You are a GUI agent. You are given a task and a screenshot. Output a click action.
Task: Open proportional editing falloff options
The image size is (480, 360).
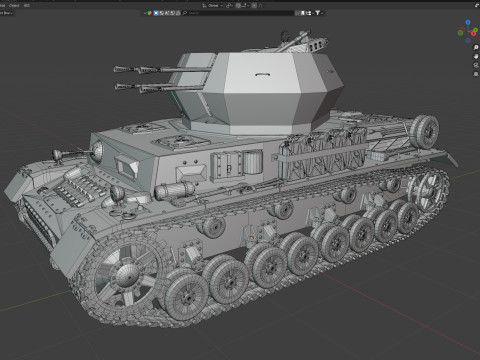point(261,6)
